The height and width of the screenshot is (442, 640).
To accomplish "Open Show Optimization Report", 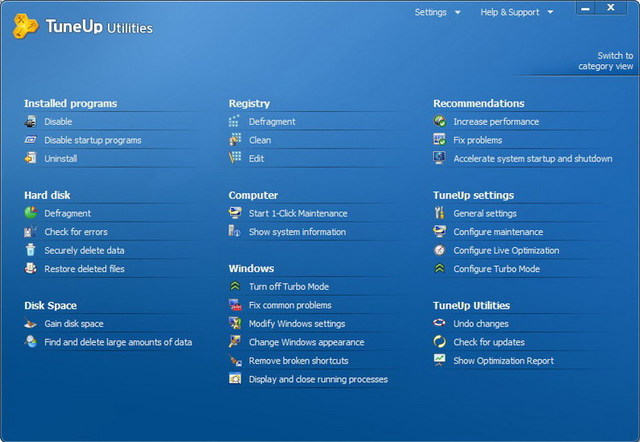I will (503, 361).
